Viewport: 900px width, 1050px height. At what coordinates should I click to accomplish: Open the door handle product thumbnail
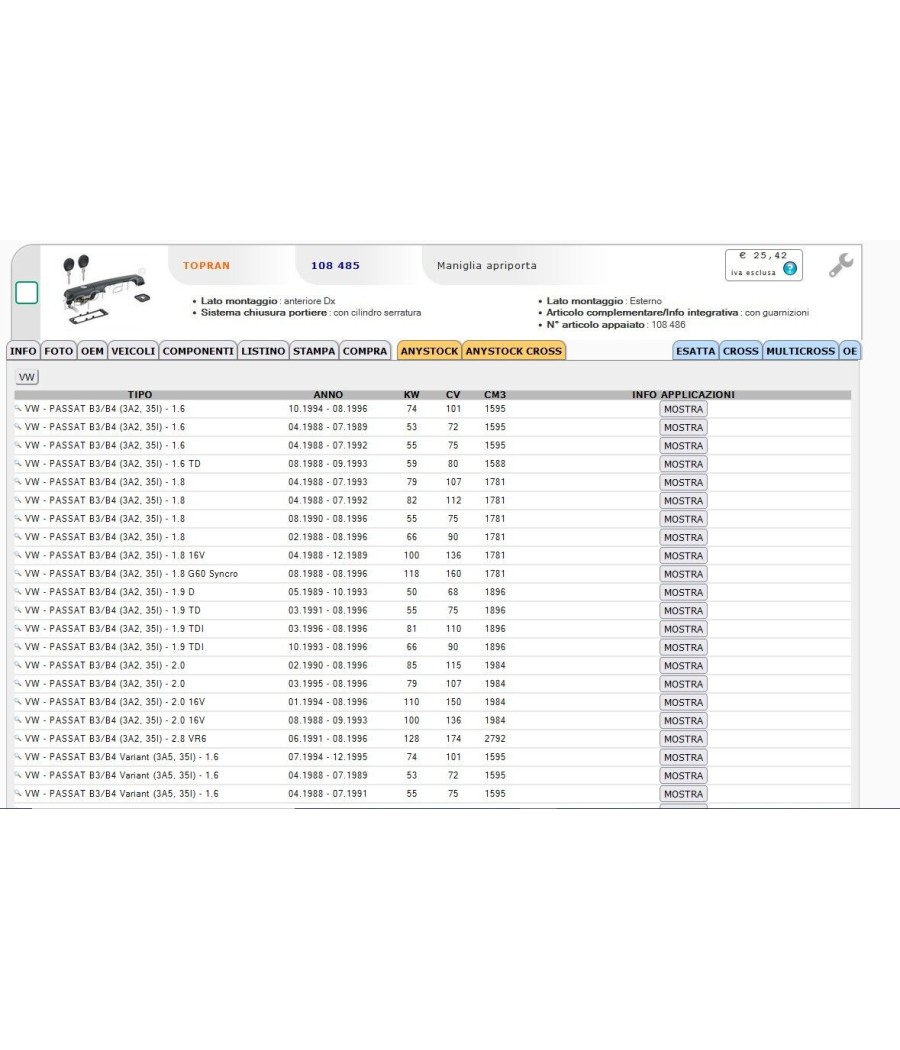(106, 289)
